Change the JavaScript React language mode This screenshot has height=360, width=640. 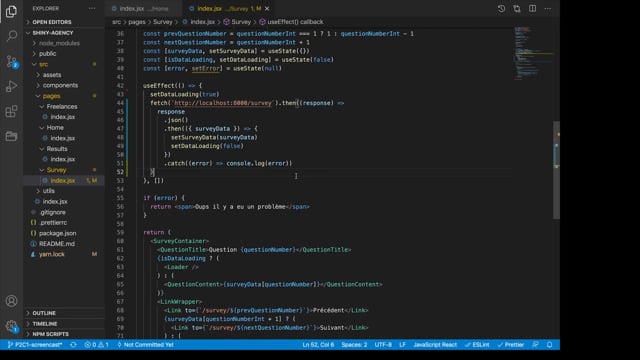click(x=435, y=345)
